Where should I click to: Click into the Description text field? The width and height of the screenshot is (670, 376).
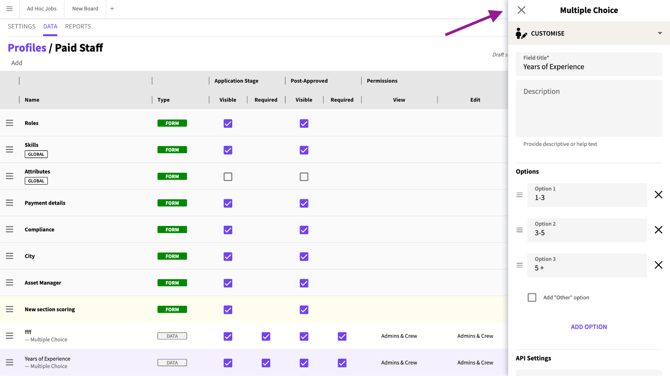[589, 109]
